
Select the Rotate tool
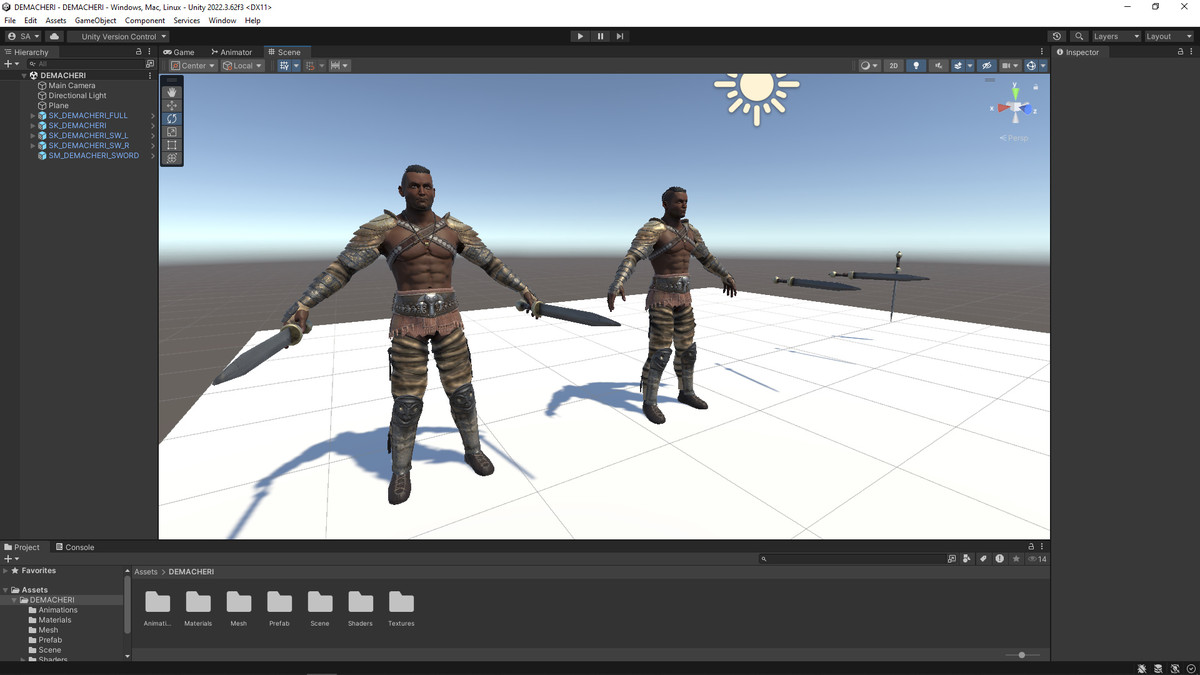(172, 118)
